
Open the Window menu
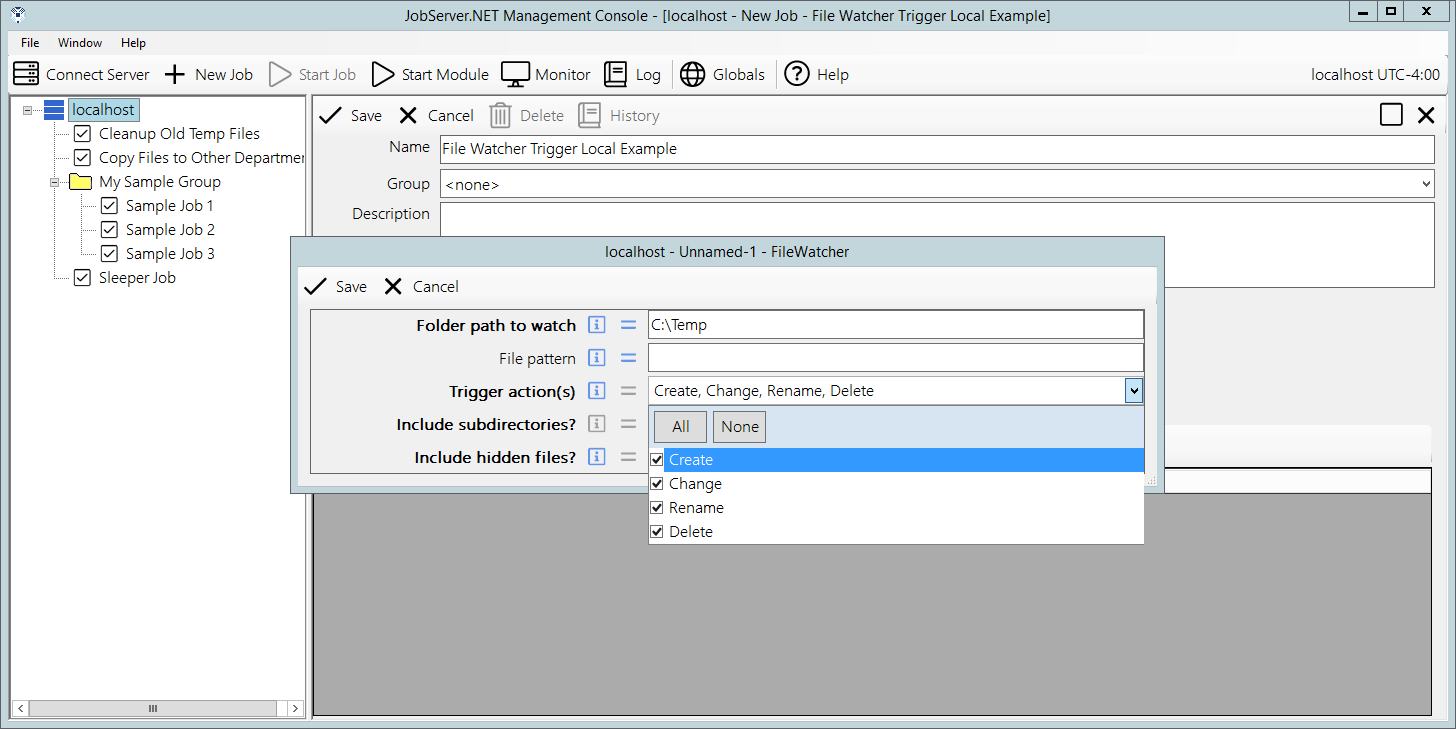click(80, 43)
